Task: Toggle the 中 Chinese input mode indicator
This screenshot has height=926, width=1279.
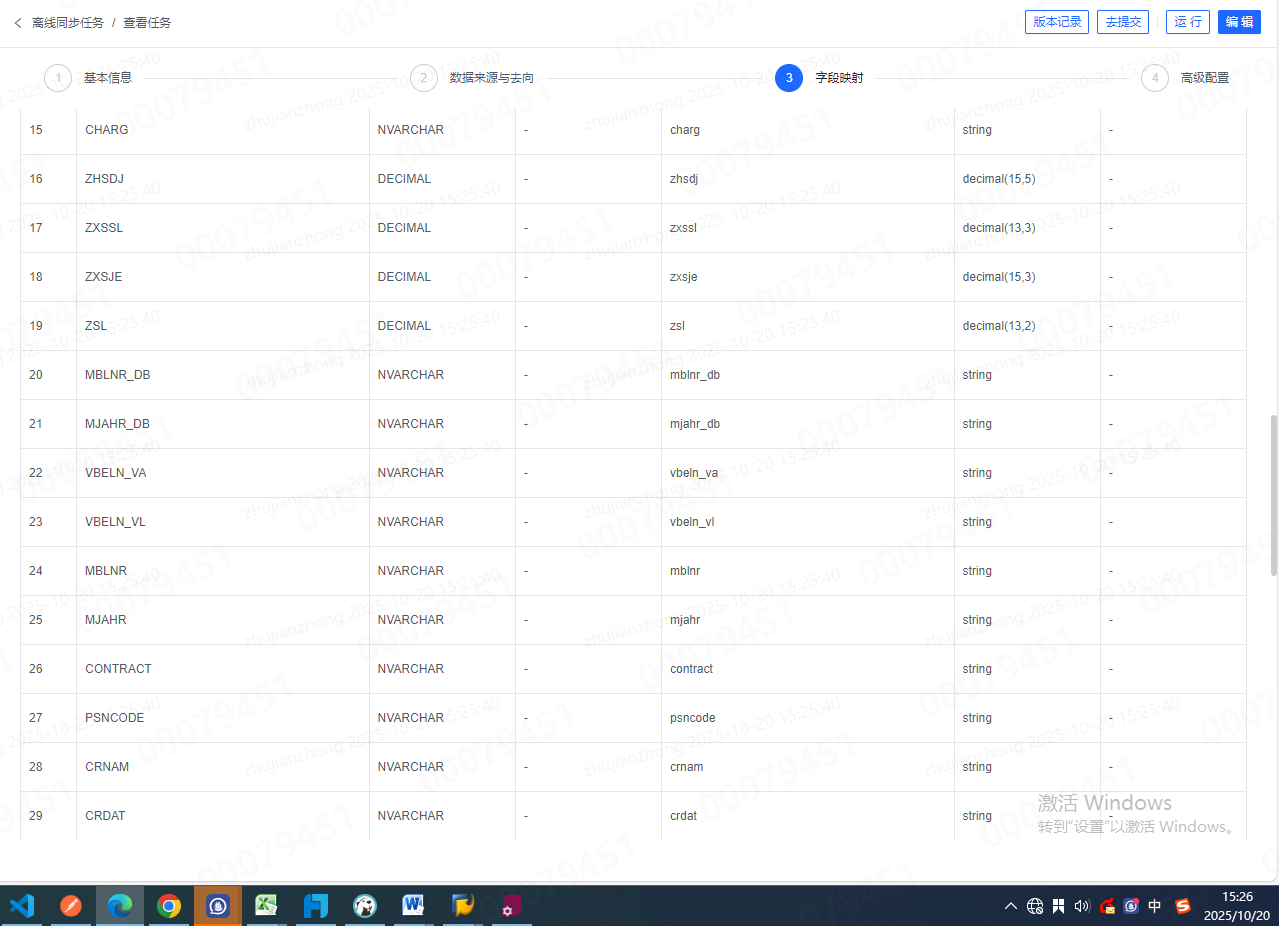Action: (1155, 906)
